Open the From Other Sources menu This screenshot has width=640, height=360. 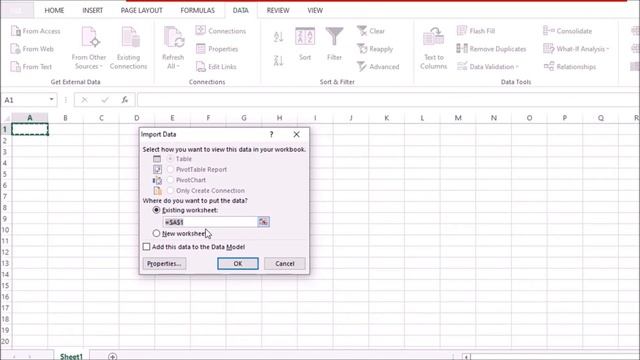click(x=89, y=48)
